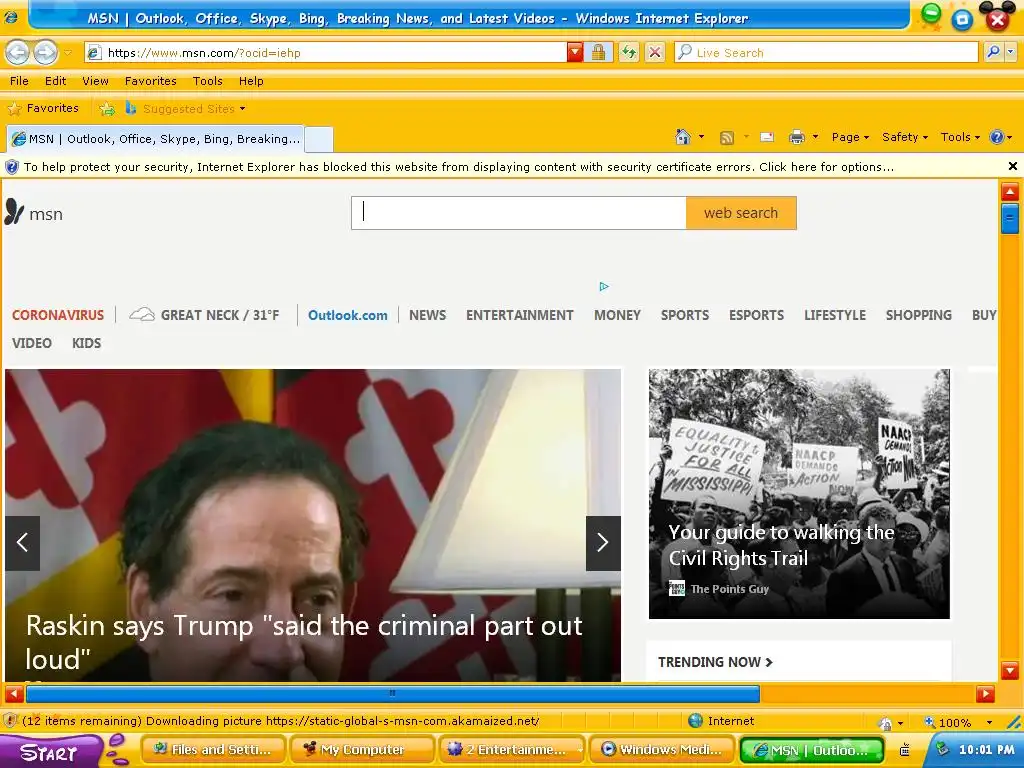
Task: Switch to Files and Settings taskbar button
Action: click(x=212, y=750)
